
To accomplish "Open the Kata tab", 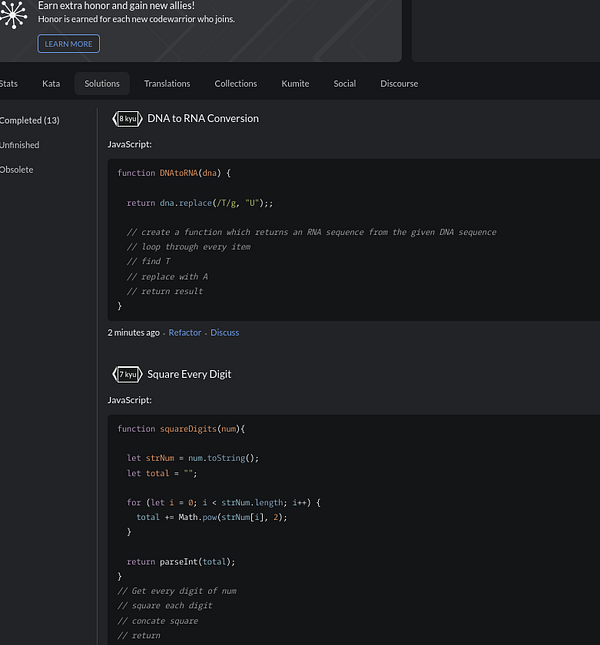I will click(x=51, y=84).
